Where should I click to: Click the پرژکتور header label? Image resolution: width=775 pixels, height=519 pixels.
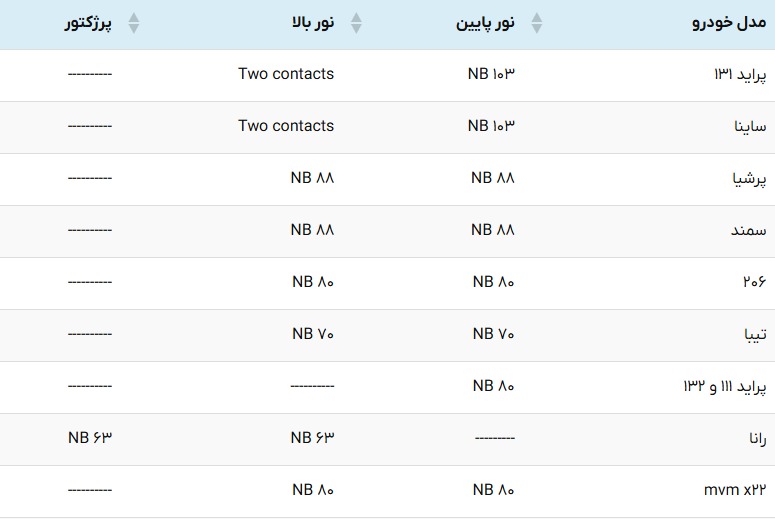tap(88, 23)
